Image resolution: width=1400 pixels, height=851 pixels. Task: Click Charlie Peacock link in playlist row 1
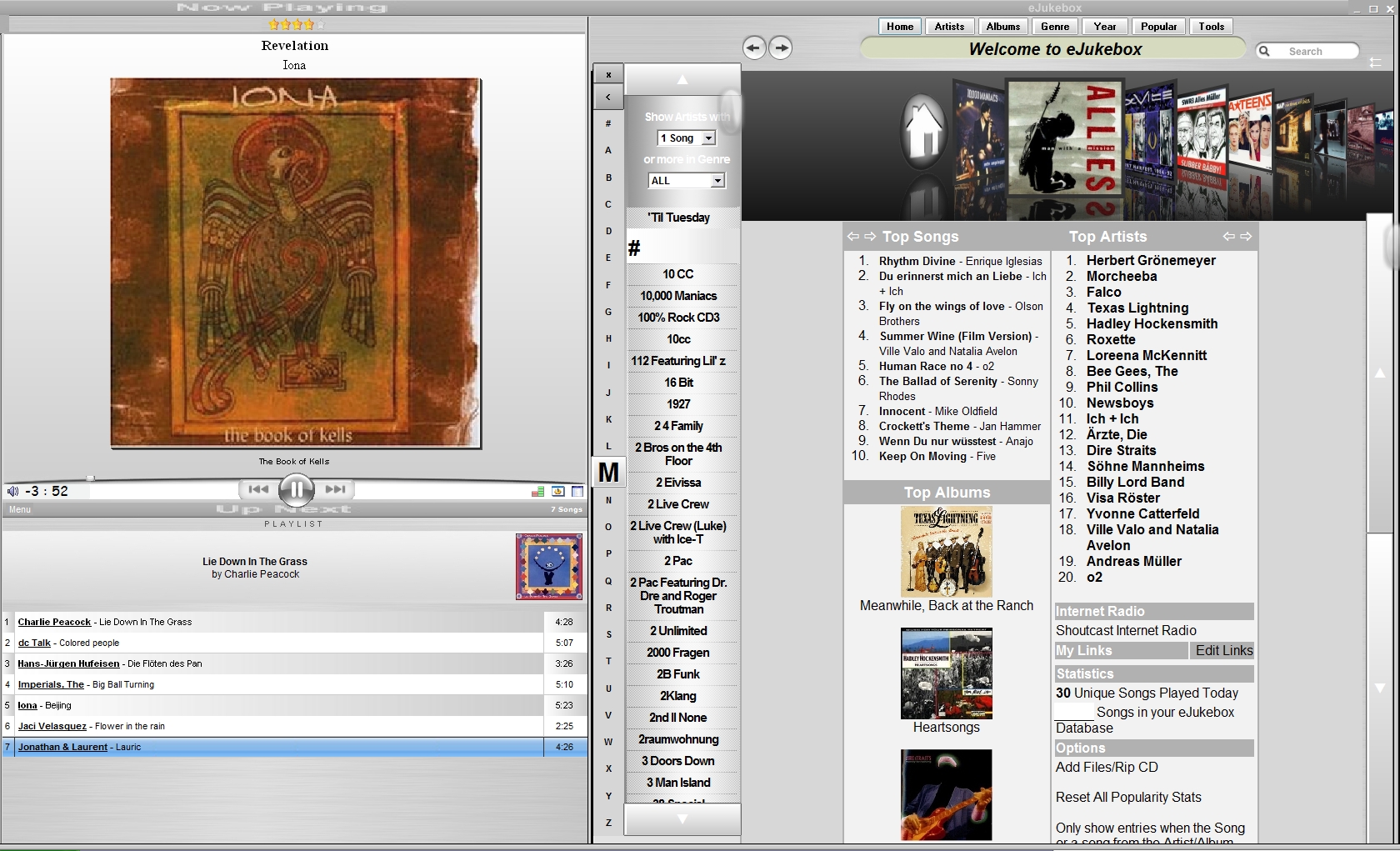pyautogui.click(x=54, y=622)
